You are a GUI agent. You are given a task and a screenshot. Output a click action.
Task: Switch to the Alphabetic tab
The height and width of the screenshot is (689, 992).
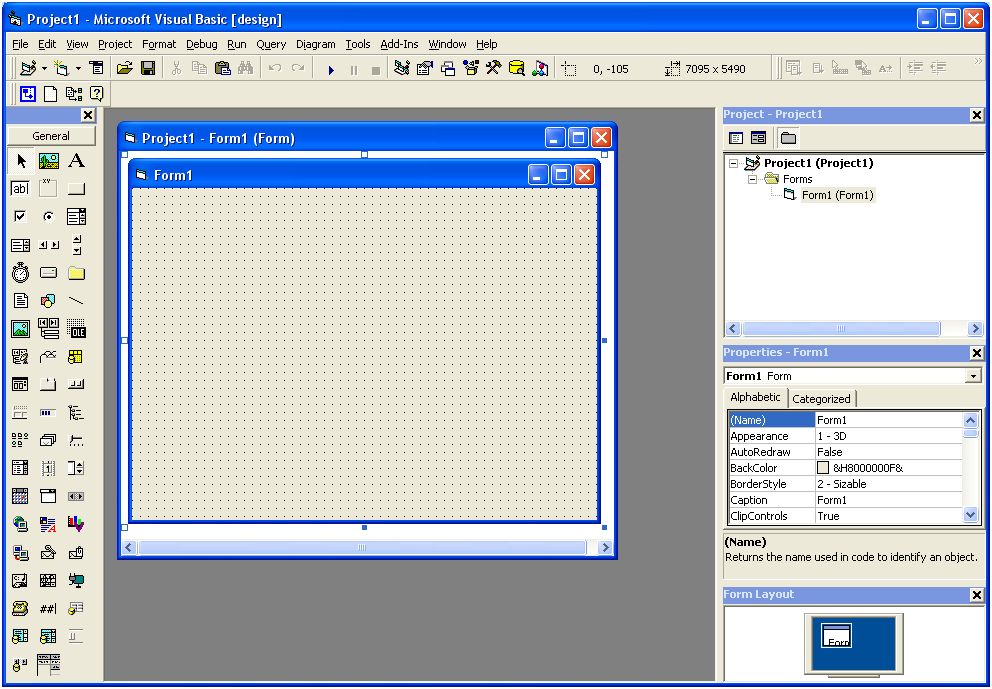click(x=755, y=397)
